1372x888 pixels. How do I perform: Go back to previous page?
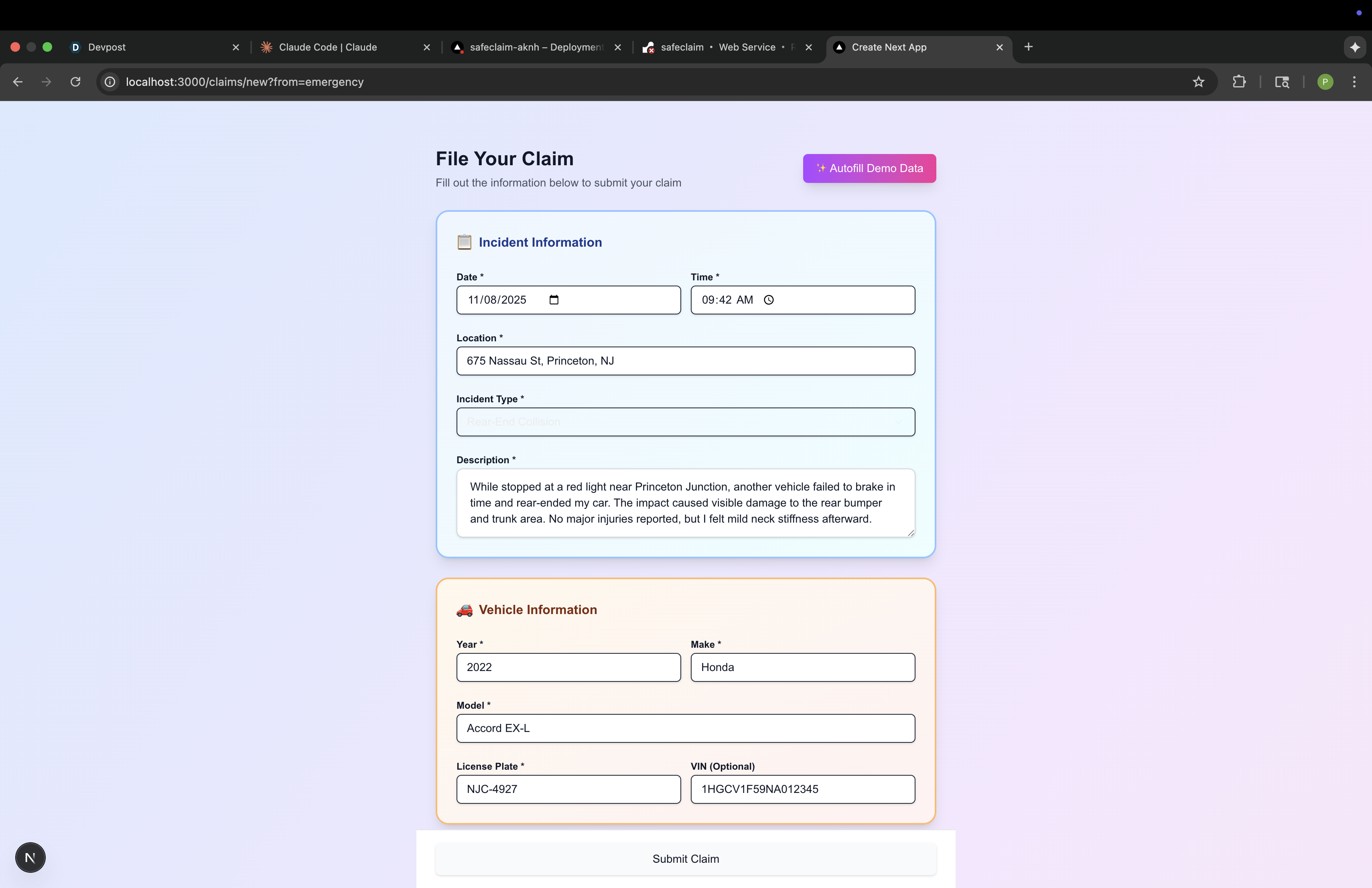18,82
